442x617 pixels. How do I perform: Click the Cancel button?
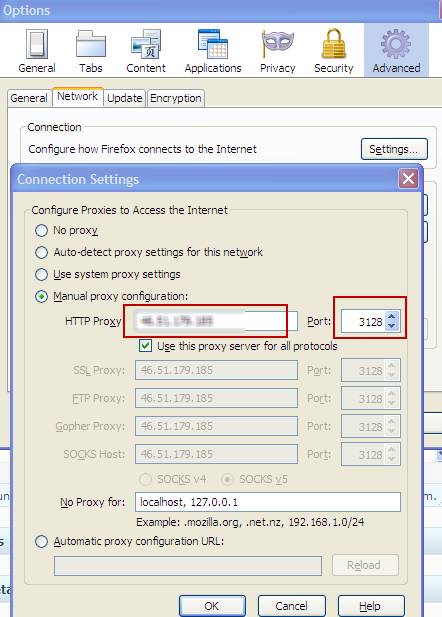291,606
